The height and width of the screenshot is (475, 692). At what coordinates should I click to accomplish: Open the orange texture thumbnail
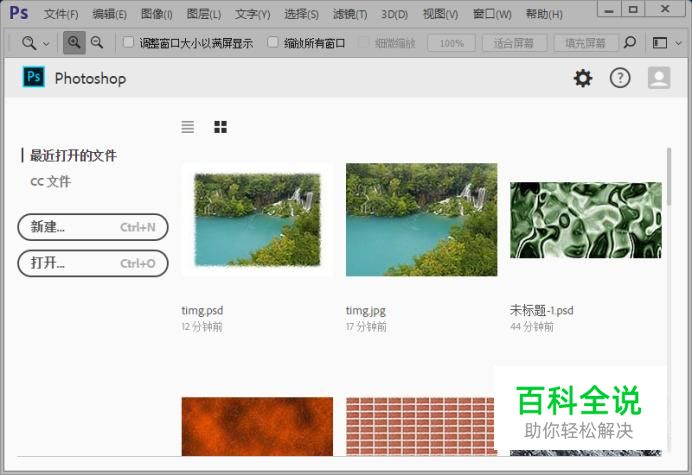pyautogui.click(x=257, y=426)
